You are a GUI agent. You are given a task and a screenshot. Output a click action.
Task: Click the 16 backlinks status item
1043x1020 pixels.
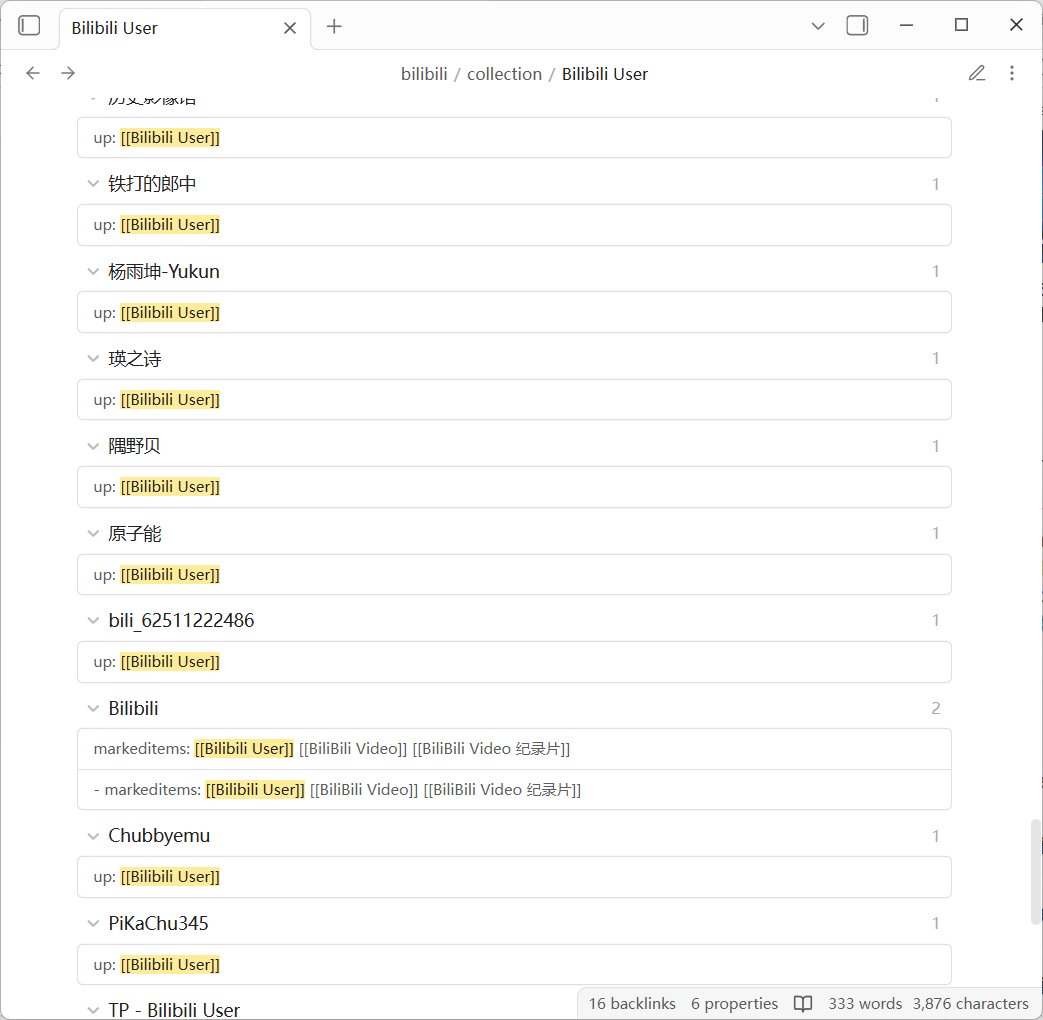pos(632,1003)
